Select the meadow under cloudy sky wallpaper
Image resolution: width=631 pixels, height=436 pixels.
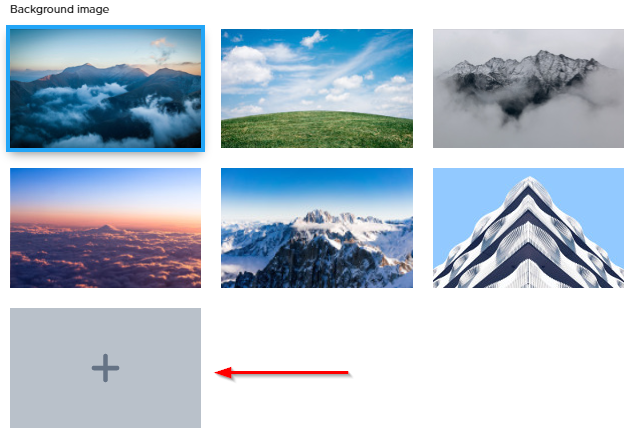point(317,88)
